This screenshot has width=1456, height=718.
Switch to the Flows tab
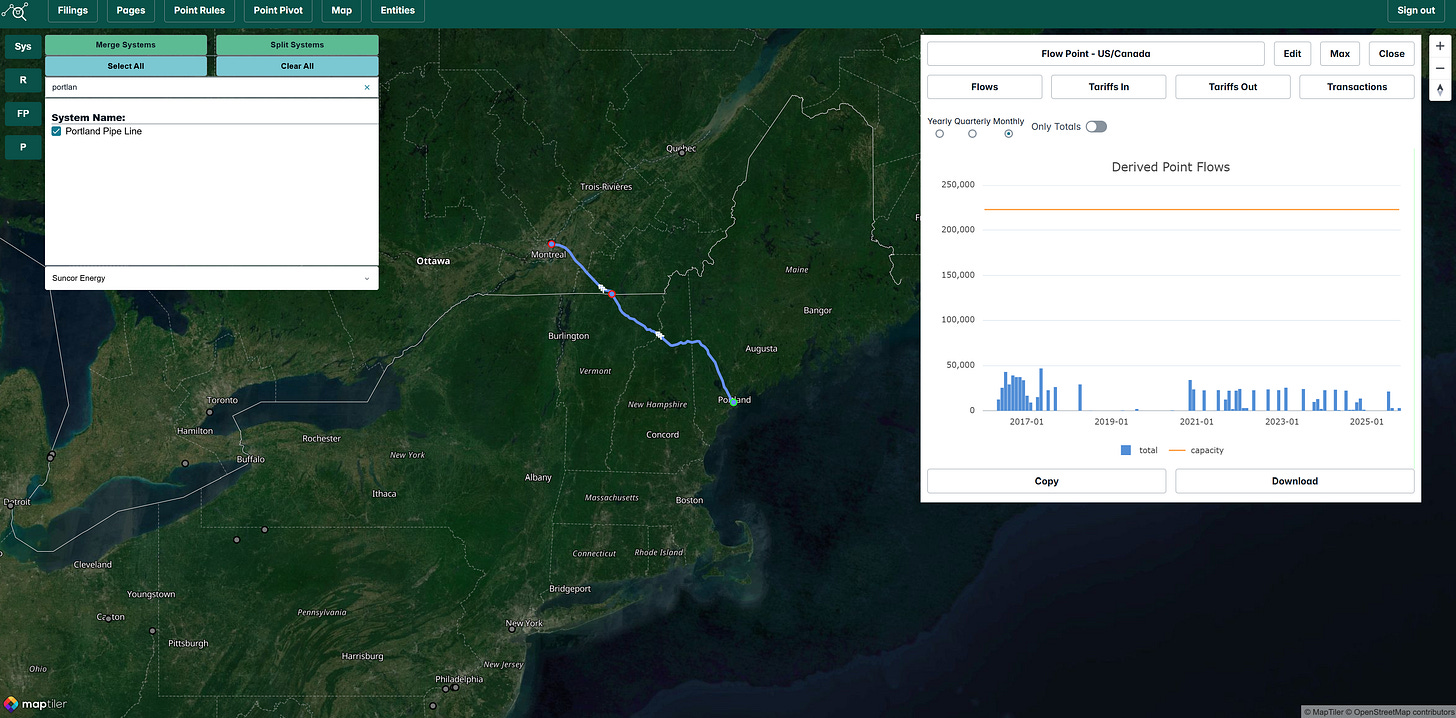click(x=985, y=87)
